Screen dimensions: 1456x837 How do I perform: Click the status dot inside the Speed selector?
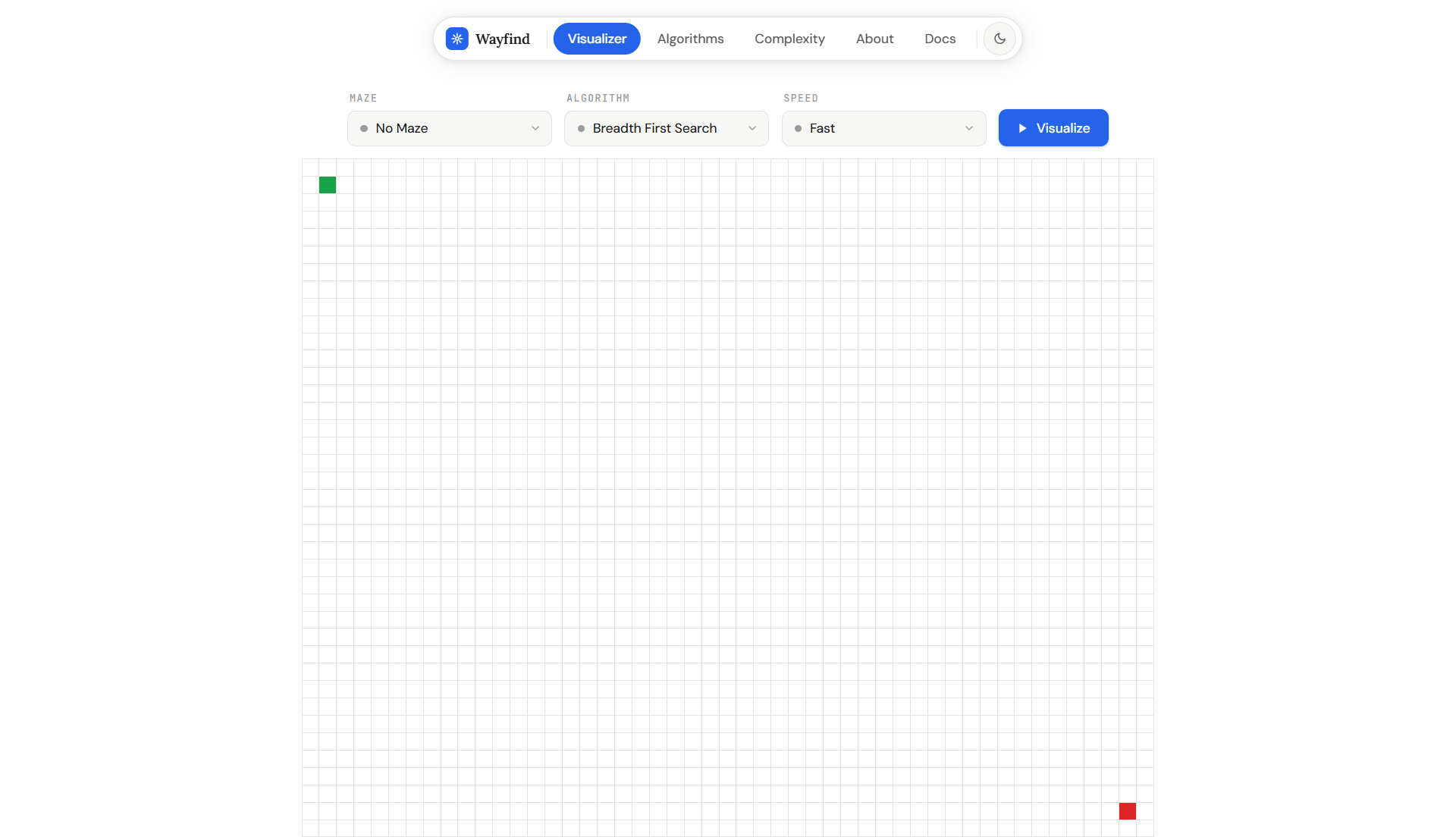[x=799, y=128]
